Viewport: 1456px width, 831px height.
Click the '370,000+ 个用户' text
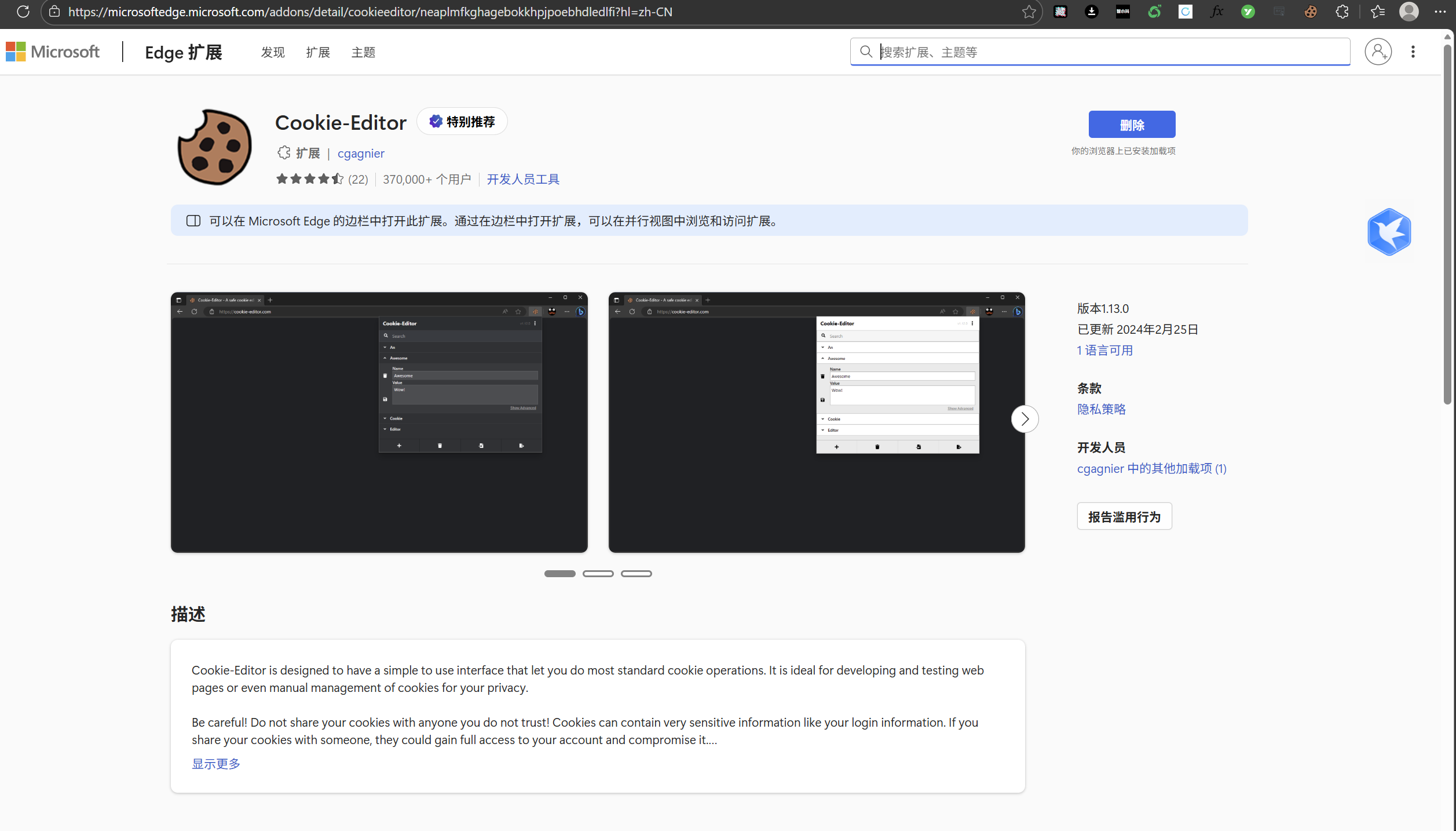(x=427, y=180)
